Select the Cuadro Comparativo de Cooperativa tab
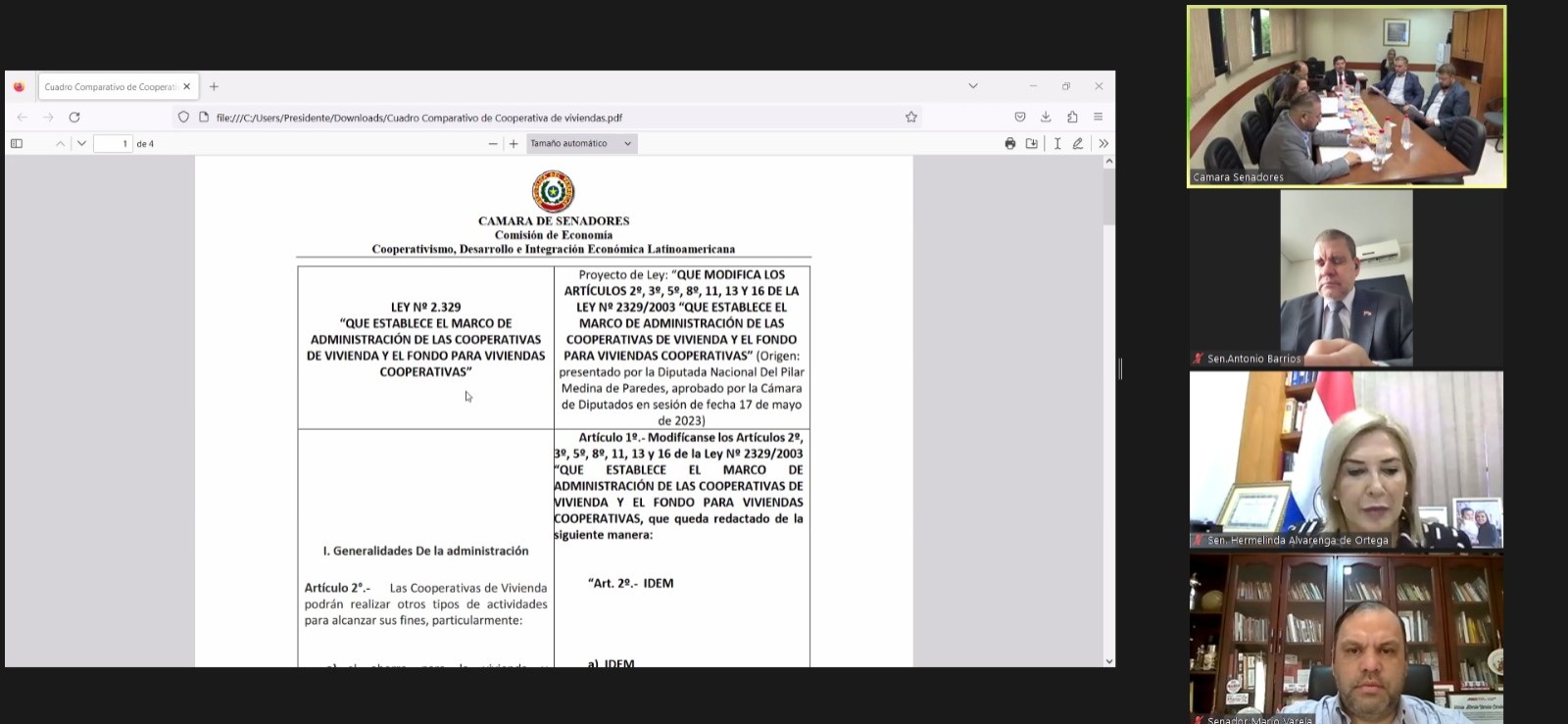This screenshot has height=724, width=1568. coord(119,86)
